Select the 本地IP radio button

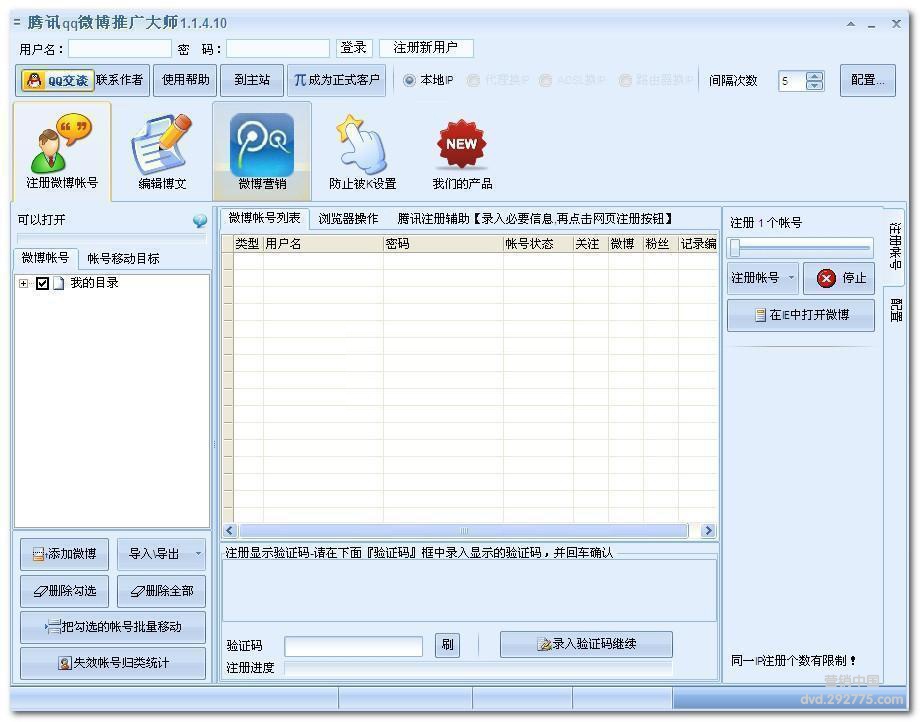click(x=409, y=80)
